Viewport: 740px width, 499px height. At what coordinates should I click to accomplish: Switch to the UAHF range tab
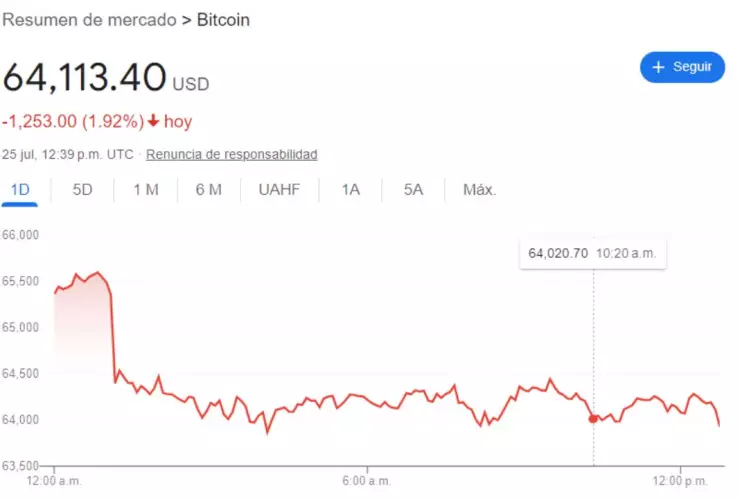pos(279,190)
